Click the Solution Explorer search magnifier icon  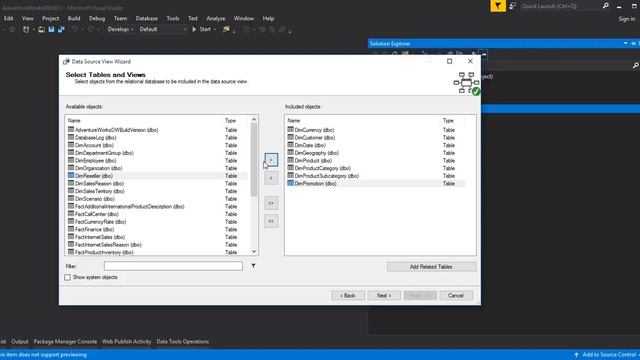pyautogui.click(x=636, y=65)
